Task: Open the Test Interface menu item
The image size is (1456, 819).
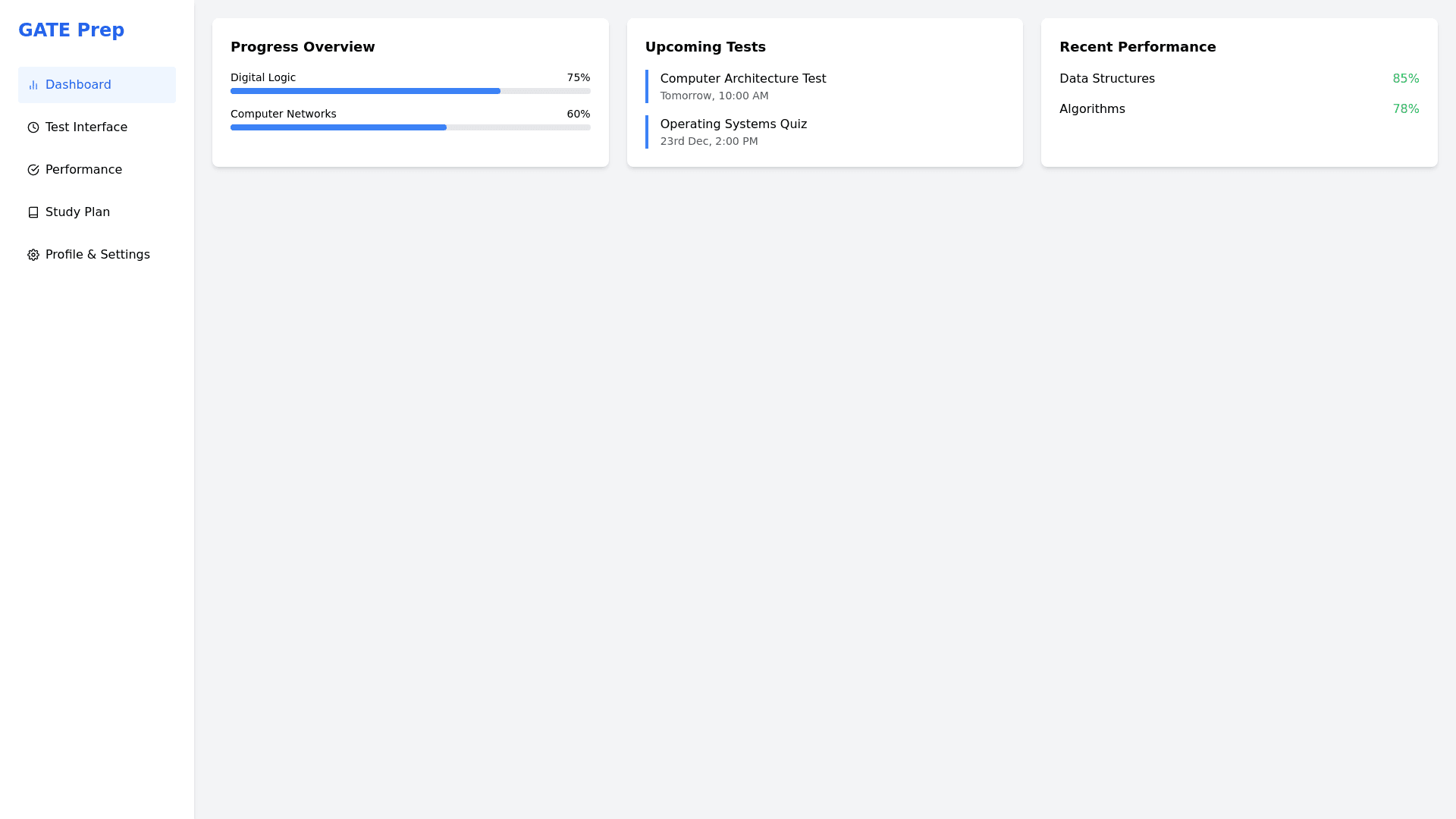Action: pyautogui.click(x=86, y=127)
